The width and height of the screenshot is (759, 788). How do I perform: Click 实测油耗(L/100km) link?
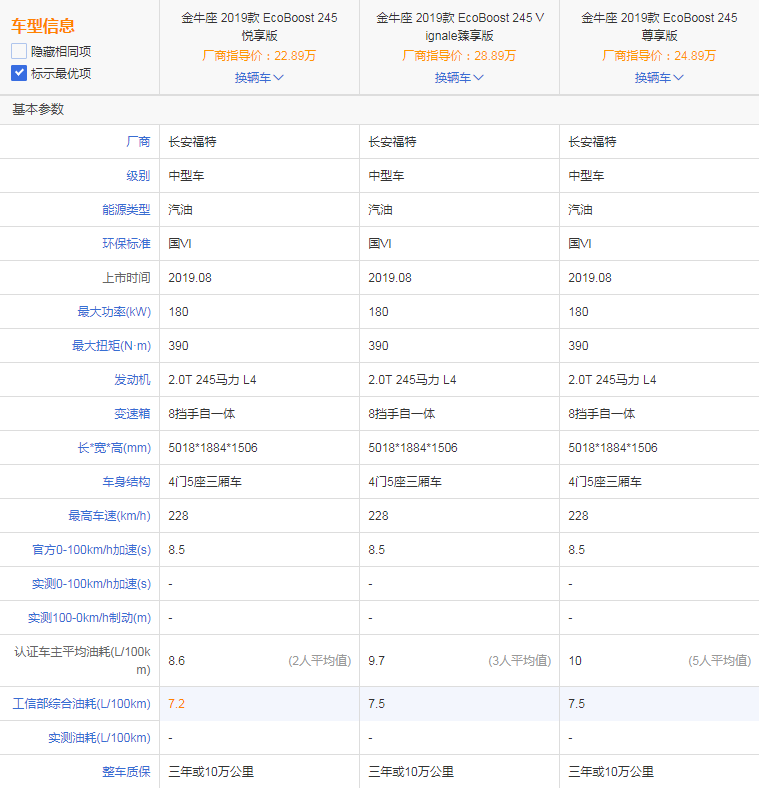pyautogui.click(x=100, y=738)
